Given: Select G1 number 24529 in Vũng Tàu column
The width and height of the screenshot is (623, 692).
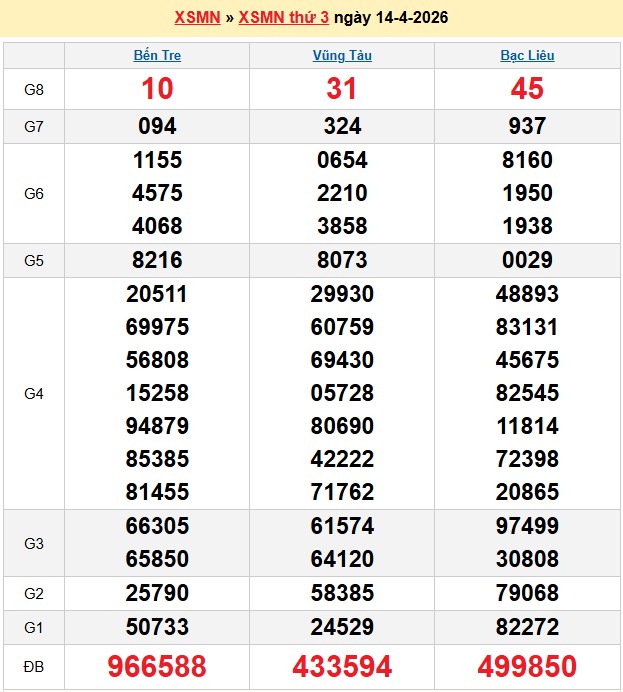Looking at the screenshot, I should pyautogui.click(x=342, y=627).
